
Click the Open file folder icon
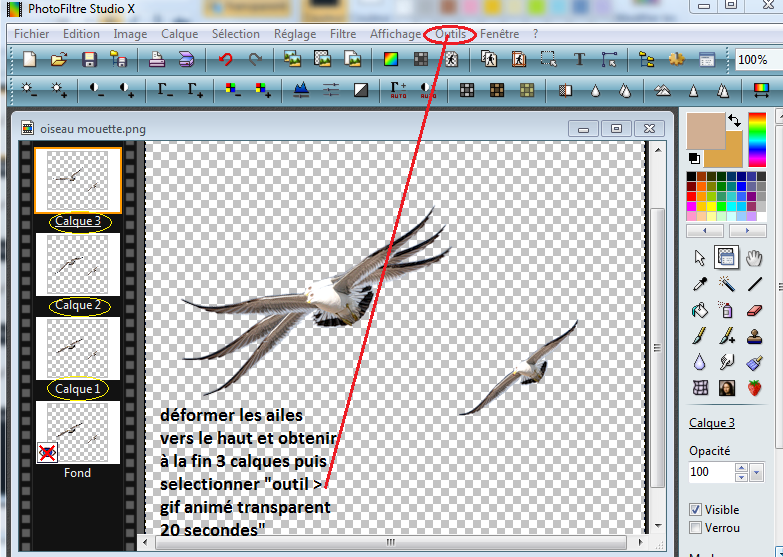(x=59, y=60)
